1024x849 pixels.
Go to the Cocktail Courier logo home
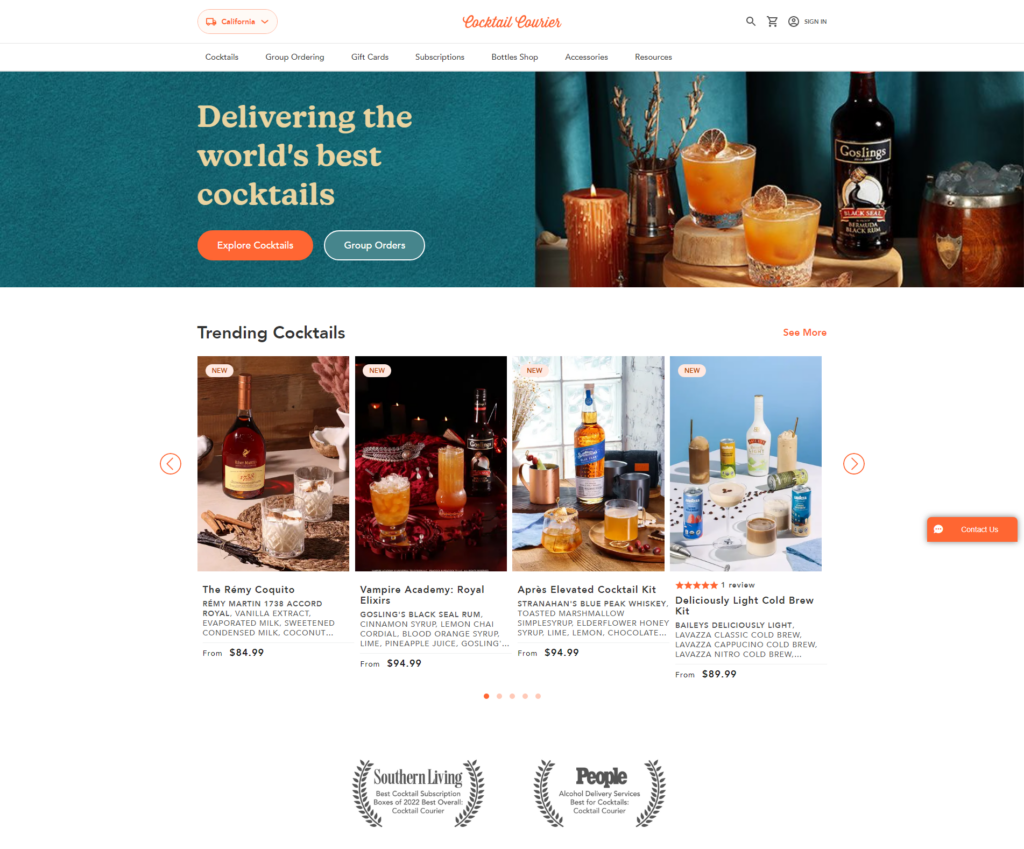[x=511, y=22]
